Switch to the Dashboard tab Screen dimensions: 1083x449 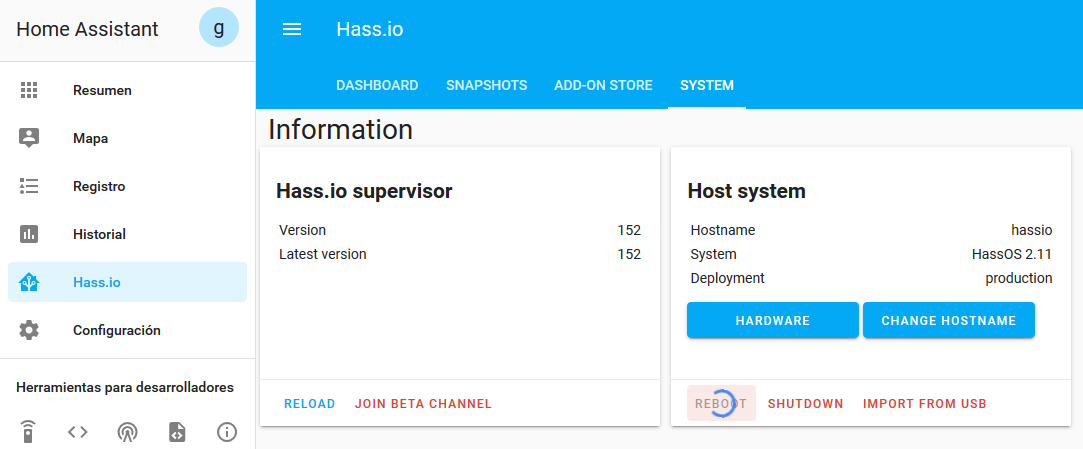(x=377, y=86)
